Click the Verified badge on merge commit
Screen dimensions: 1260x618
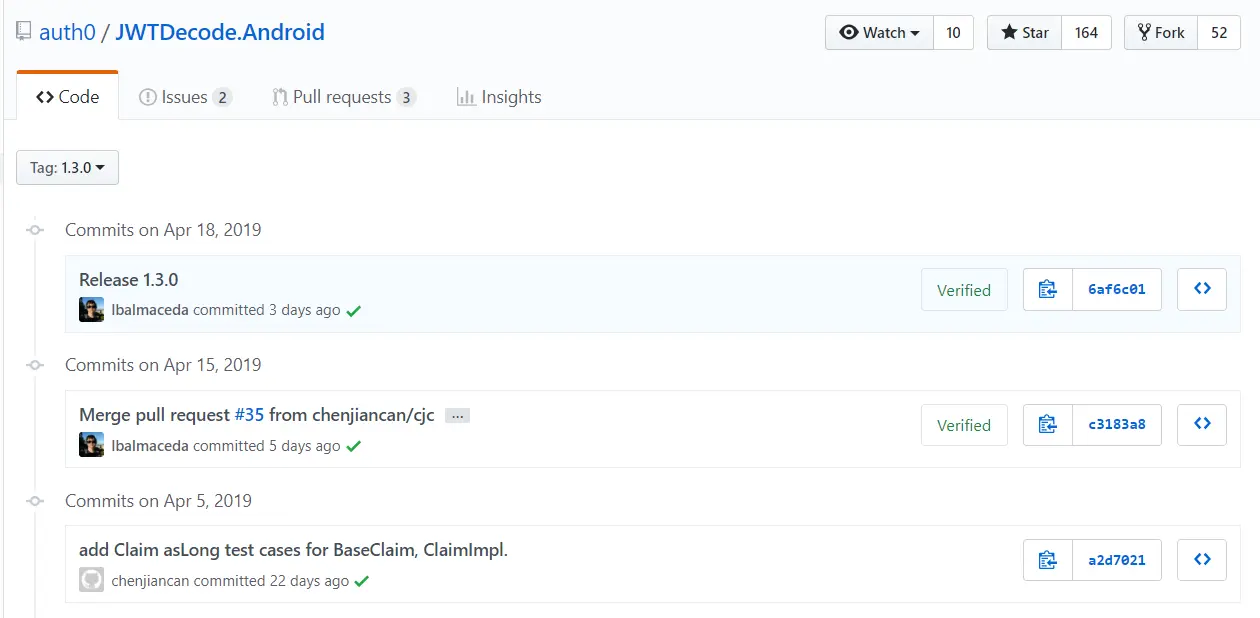[x=964, y=425]
